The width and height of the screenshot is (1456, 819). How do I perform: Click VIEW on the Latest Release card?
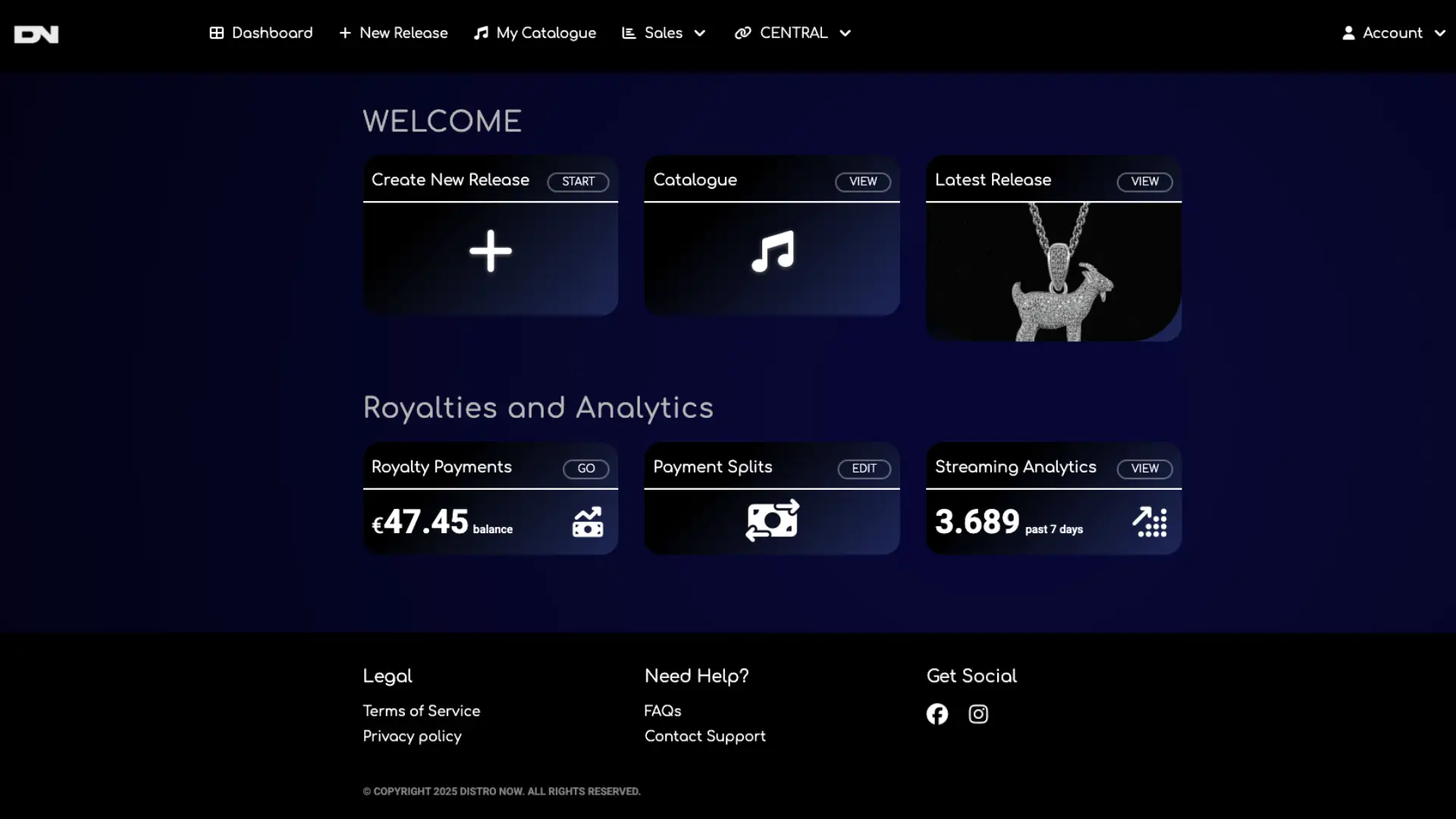(1145, 182)
